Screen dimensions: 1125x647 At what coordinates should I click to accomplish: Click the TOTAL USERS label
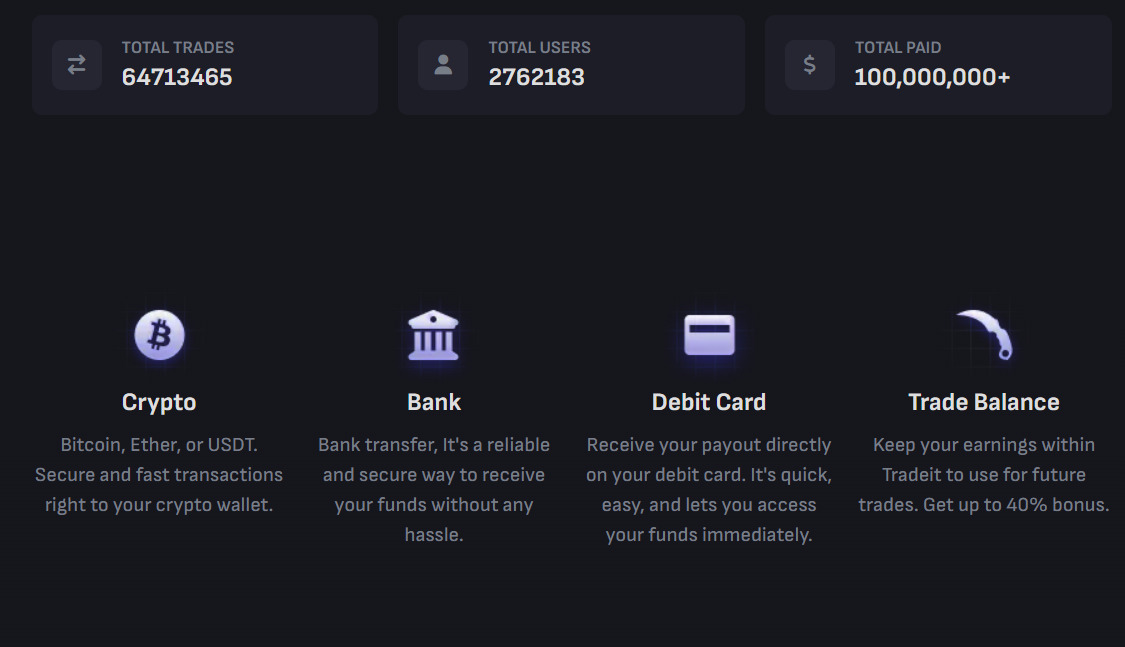539,47
